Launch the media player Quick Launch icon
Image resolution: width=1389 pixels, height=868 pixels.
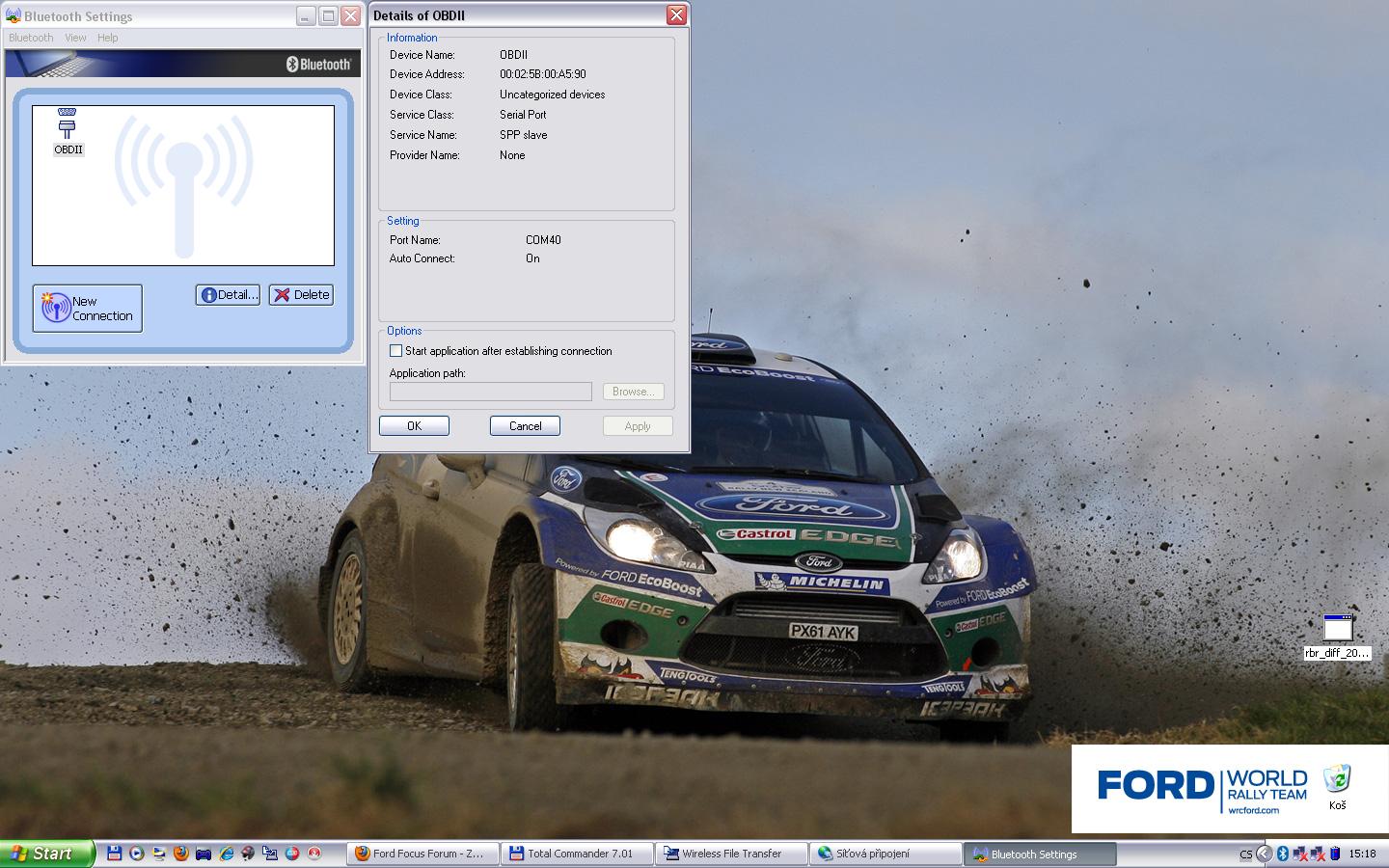click(136, 854)
